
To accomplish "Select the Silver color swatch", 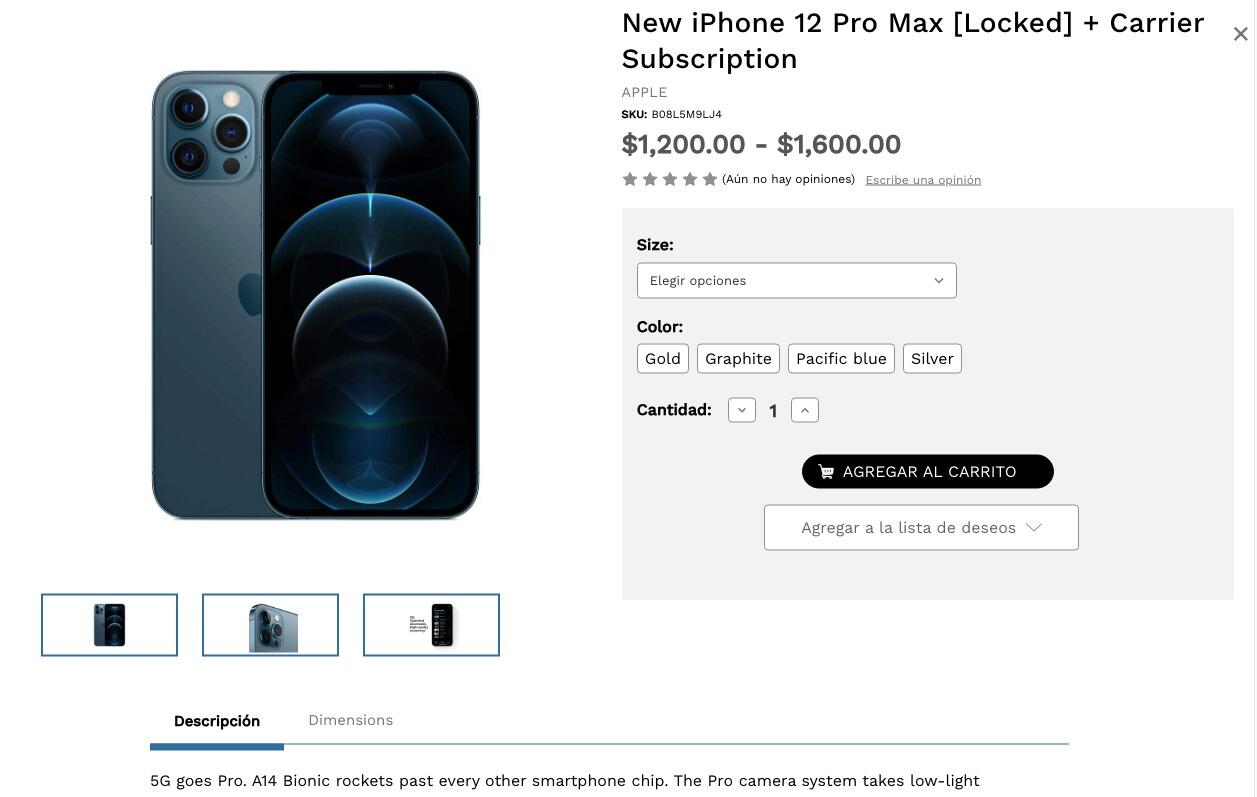I will (932, 359).
